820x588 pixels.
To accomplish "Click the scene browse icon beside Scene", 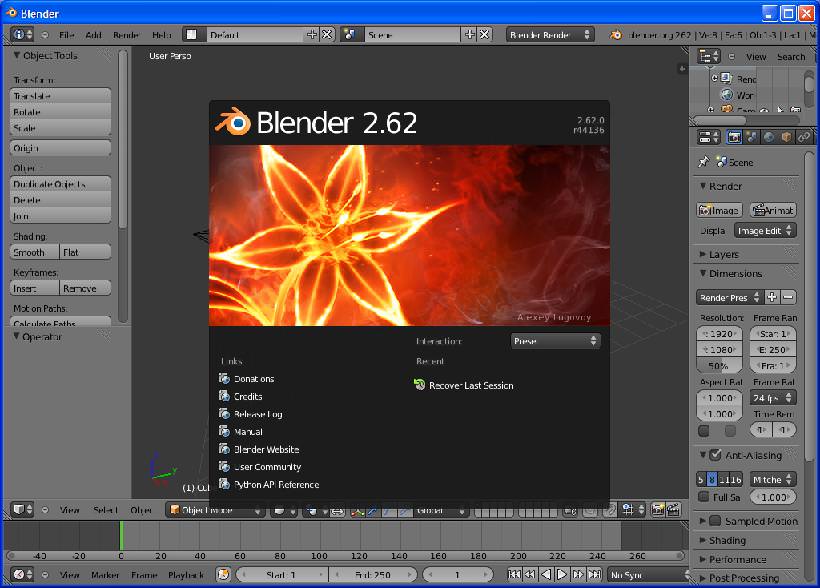I will [349, 33].
